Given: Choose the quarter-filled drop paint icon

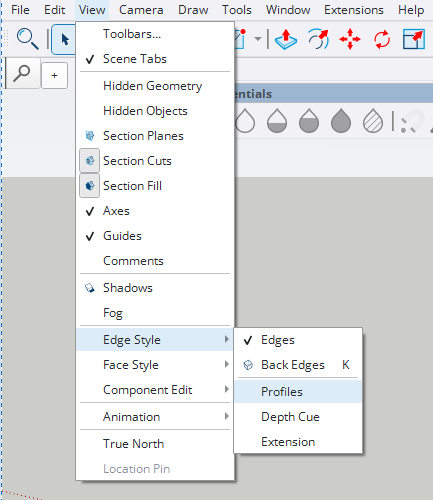Looking at the screenshot, I should (277, 121).
